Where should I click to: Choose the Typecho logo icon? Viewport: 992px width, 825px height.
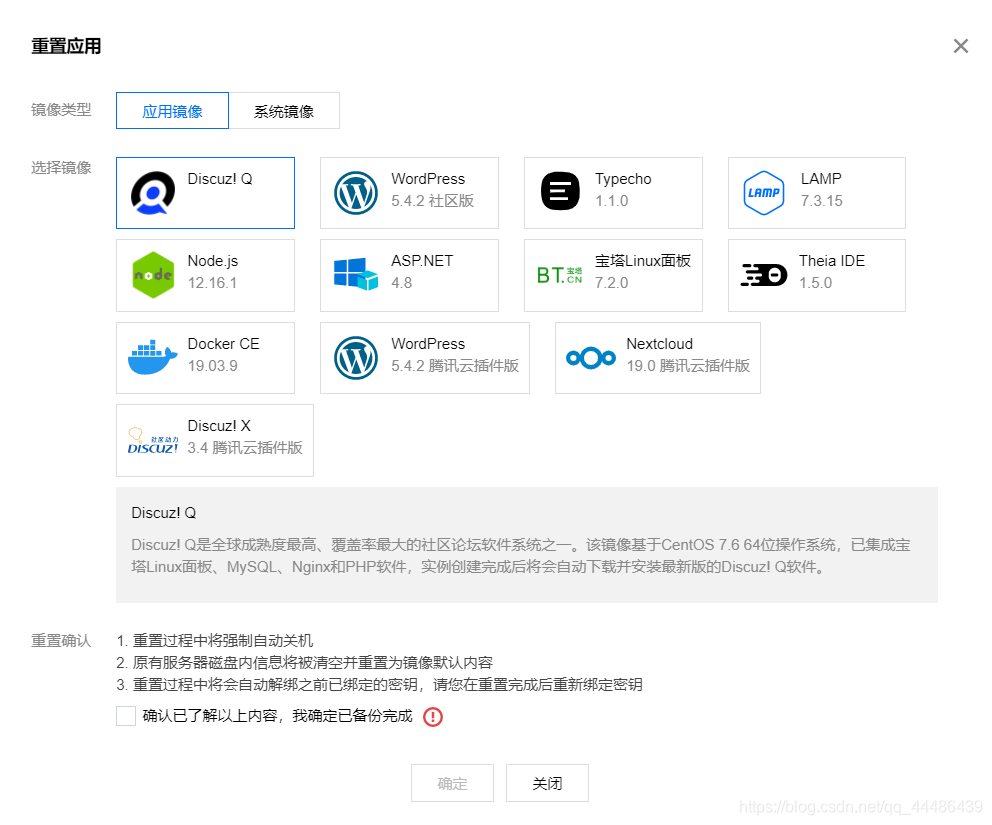coord(560,191)
